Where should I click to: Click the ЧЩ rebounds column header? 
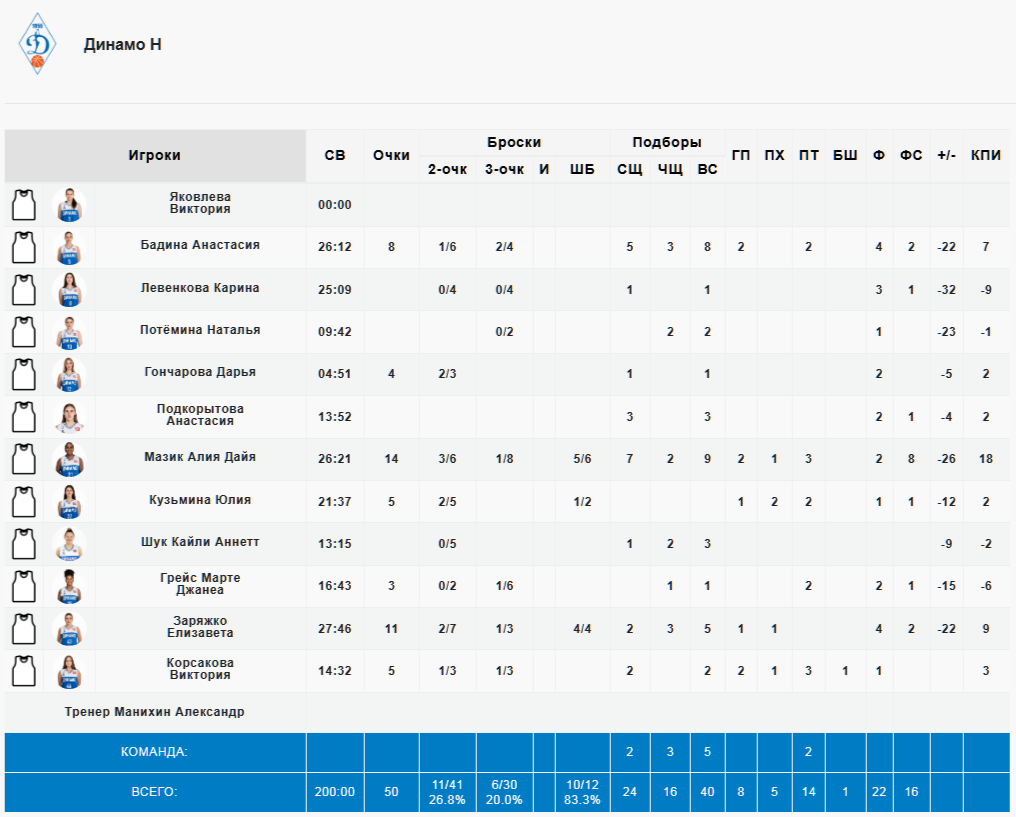point(670,170)
